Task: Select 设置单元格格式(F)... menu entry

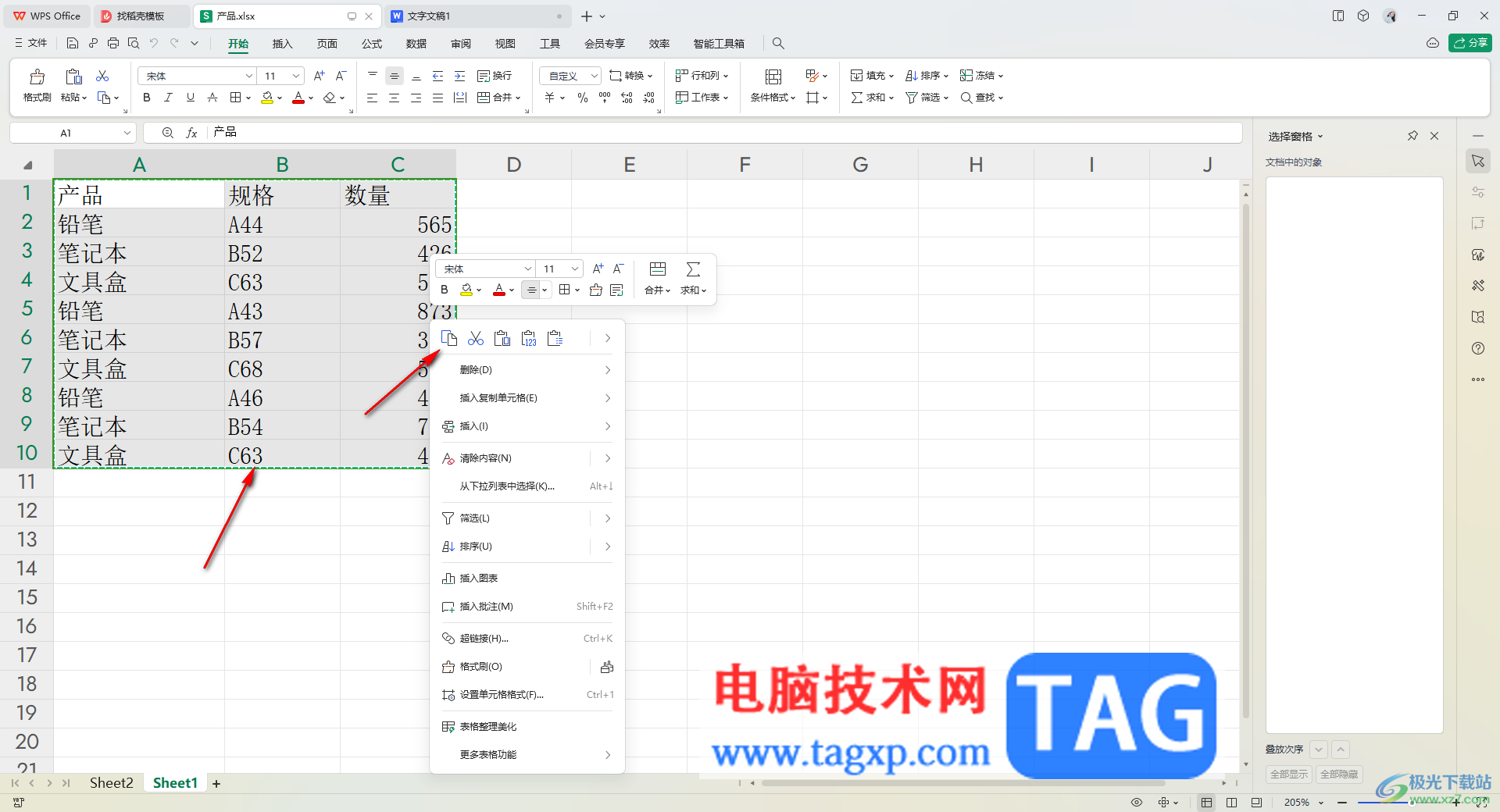Action: [527, 695]
